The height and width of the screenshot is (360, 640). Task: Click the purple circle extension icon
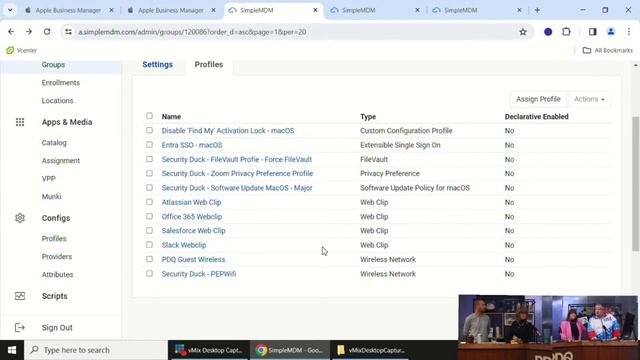coord(548,31)
